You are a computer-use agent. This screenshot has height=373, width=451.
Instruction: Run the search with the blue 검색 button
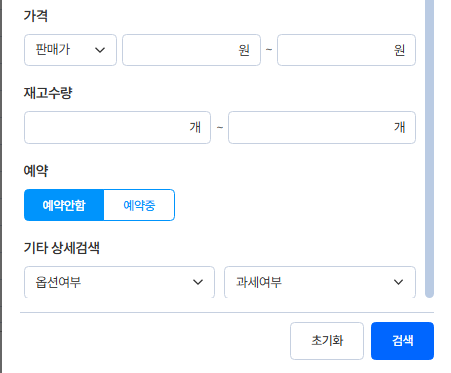tap(402, 341)
